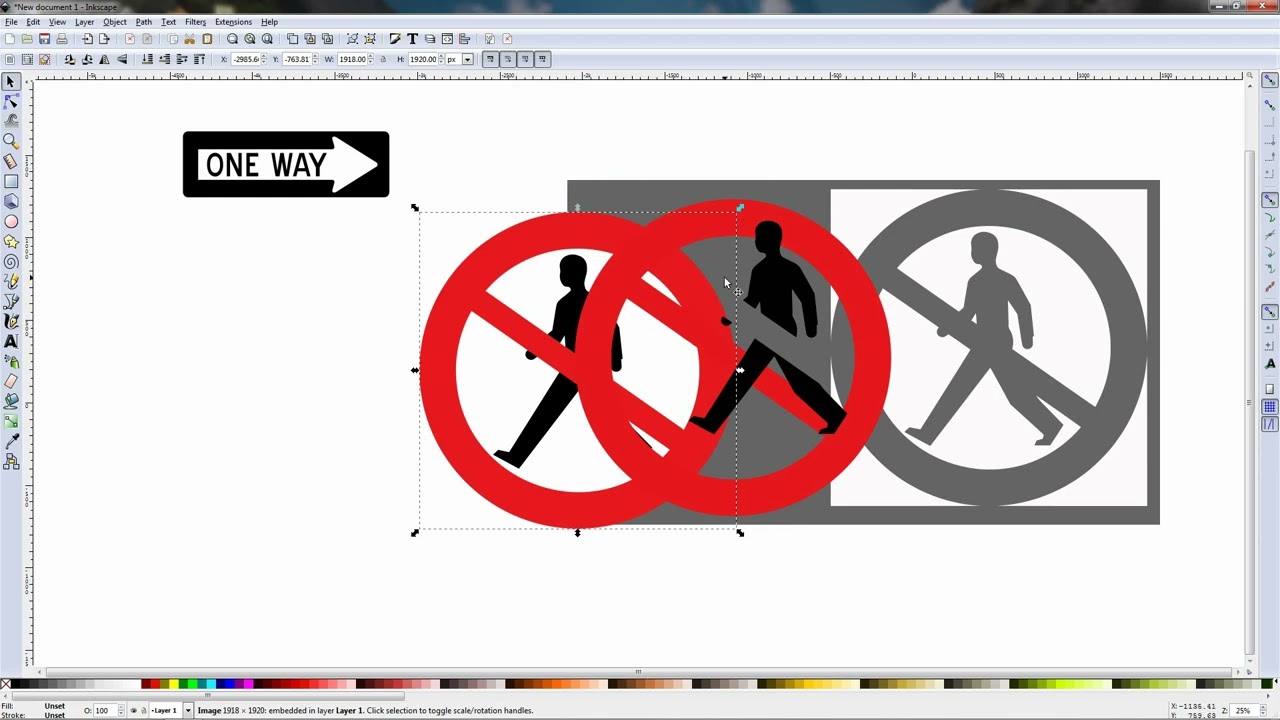Click the Import file icon
Screen dimensions: 1280x720
(87, 39)
